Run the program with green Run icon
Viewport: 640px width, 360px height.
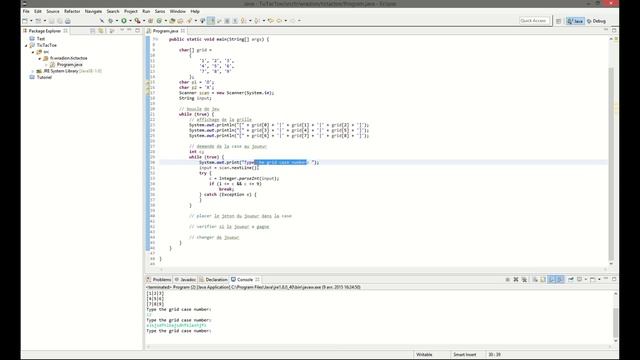124,21
